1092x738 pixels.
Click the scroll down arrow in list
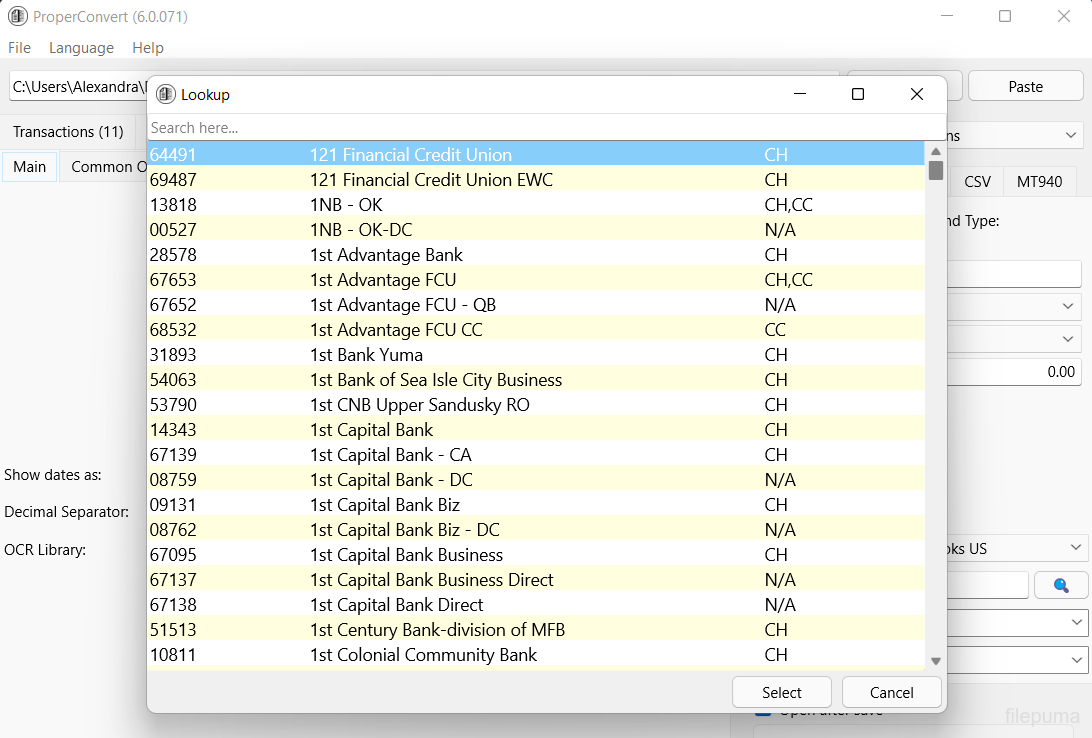[935, 660]
